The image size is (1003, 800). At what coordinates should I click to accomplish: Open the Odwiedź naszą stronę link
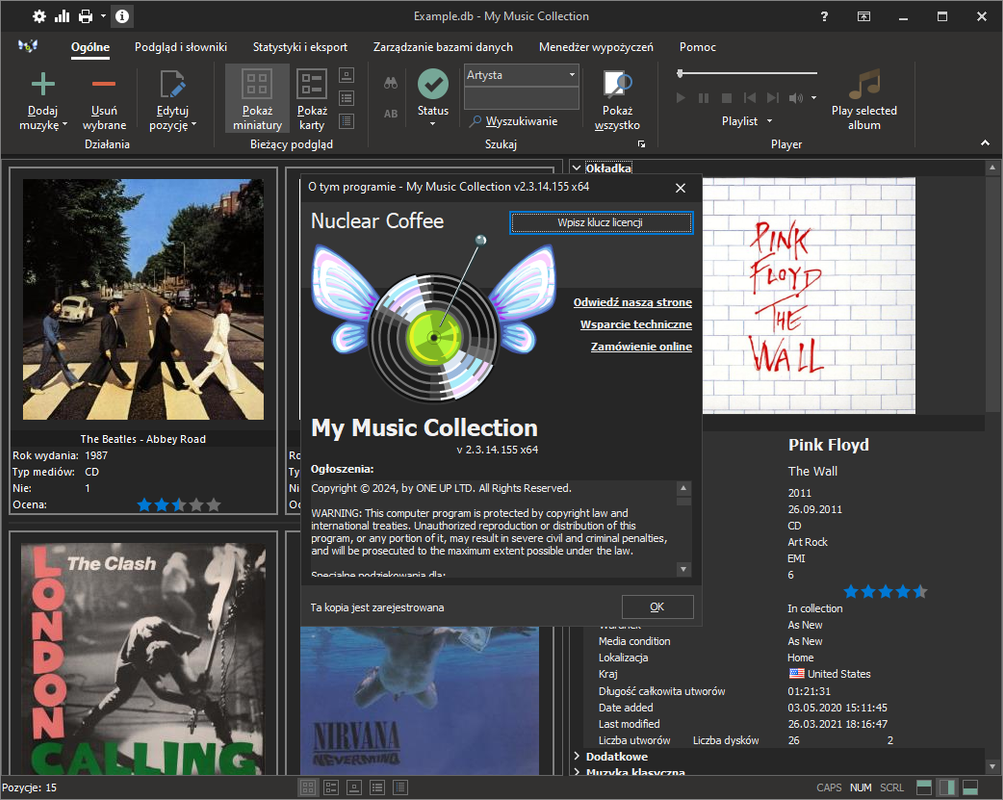pos(632,302)
